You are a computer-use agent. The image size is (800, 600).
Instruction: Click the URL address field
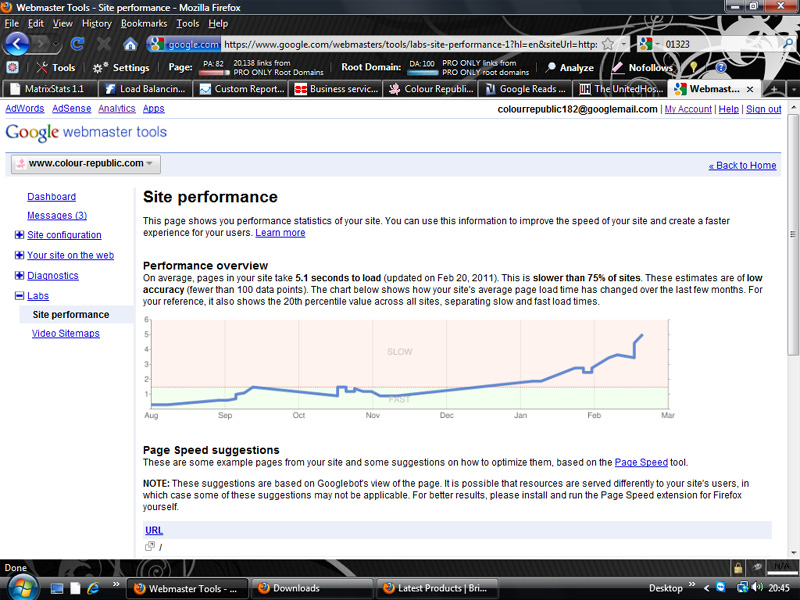click(x=411, y=44)
